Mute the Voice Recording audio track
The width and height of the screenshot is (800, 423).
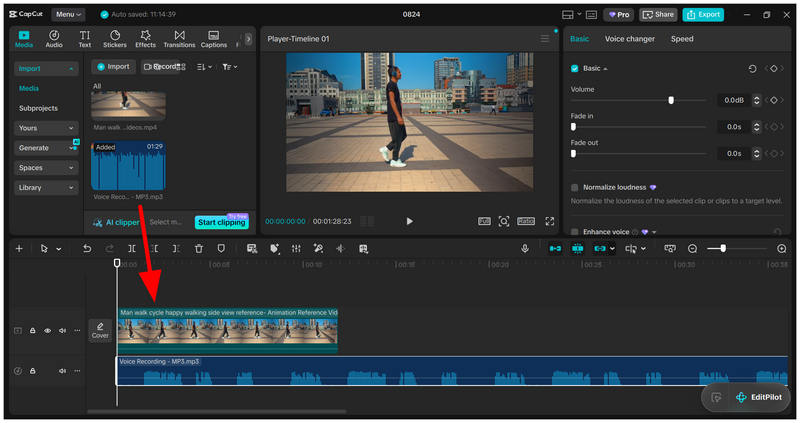point(62,371)
